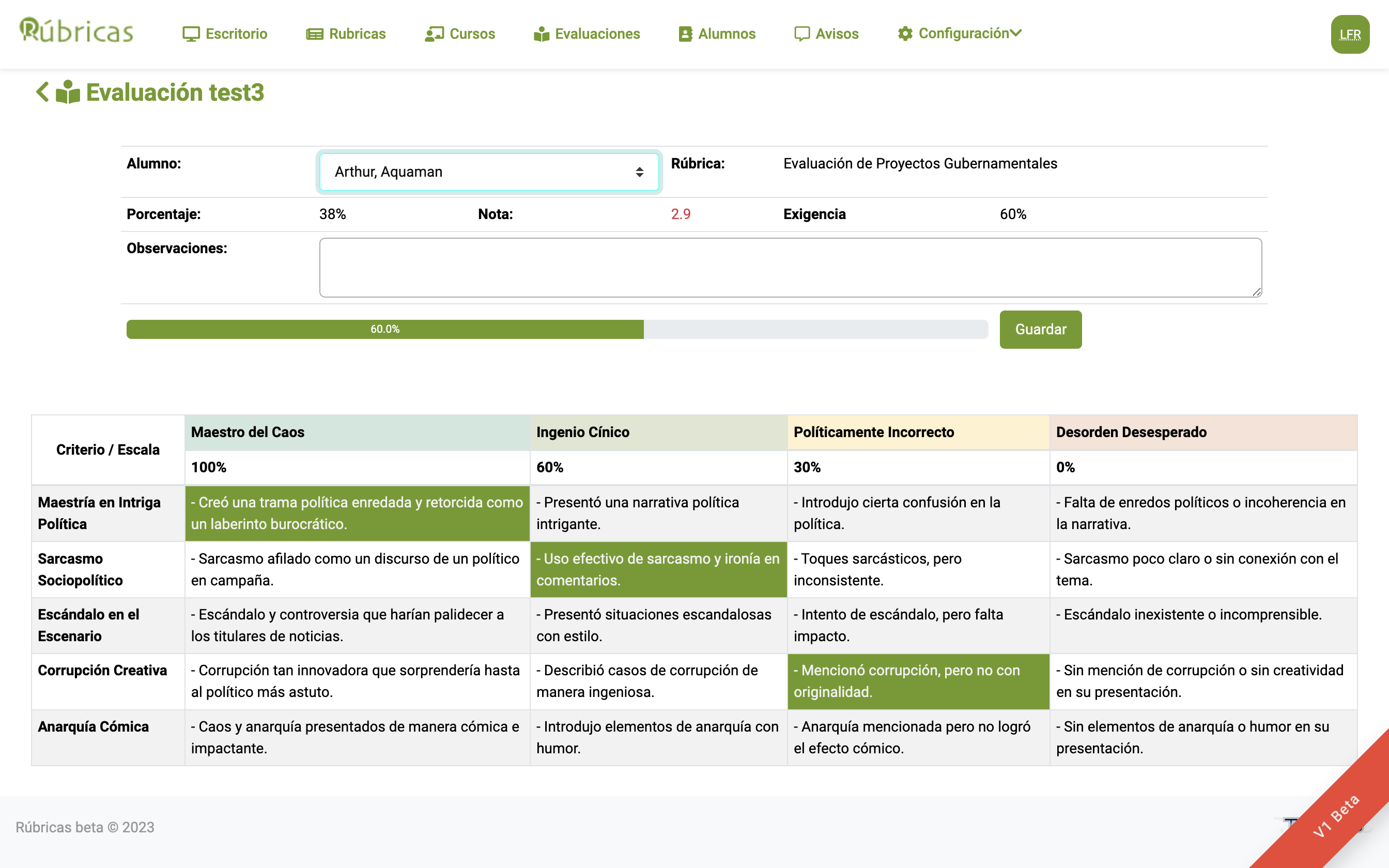The height and width of the screenshot is (868, 1389).
Task: Click the Rúbricas logo
Action: pyautogui.click(x=76, y=32)
